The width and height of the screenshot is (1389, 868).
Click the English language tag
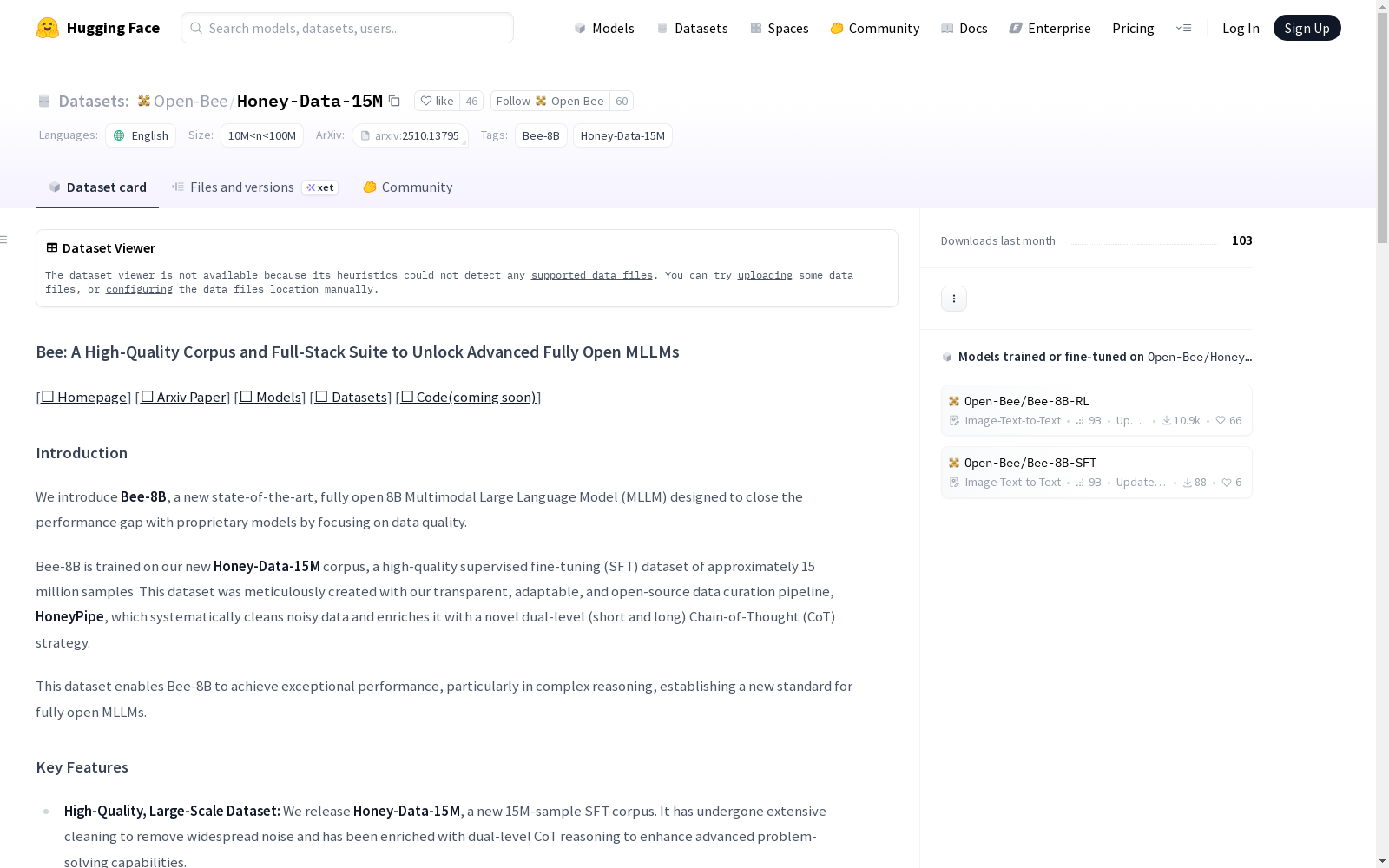[141, 135]
